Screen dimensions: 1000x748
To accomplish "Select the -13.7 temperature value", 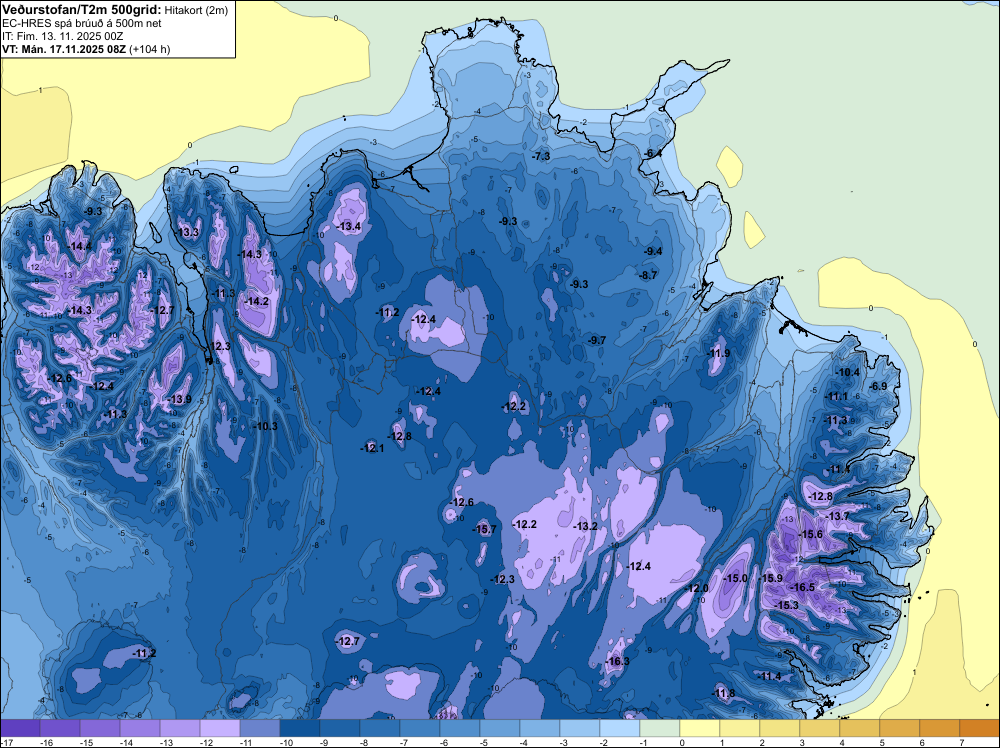I will click(838, 516).
